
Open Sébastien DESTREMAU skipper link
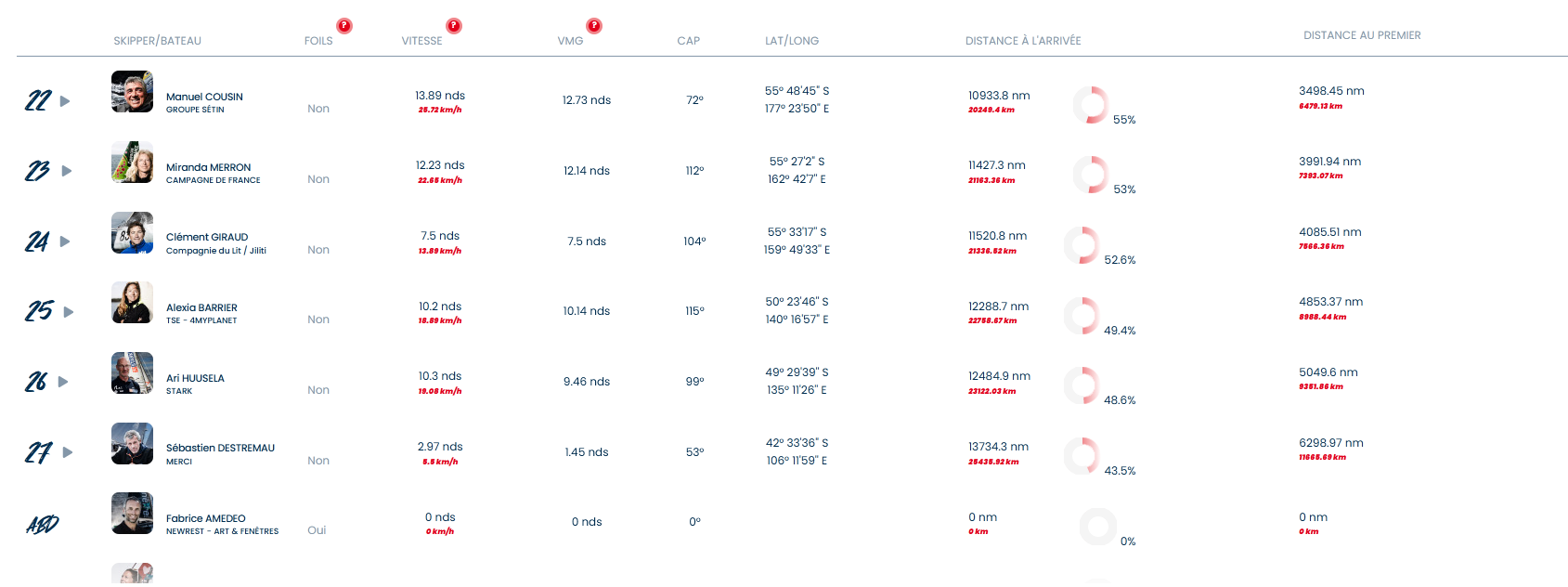coord(220,448)
